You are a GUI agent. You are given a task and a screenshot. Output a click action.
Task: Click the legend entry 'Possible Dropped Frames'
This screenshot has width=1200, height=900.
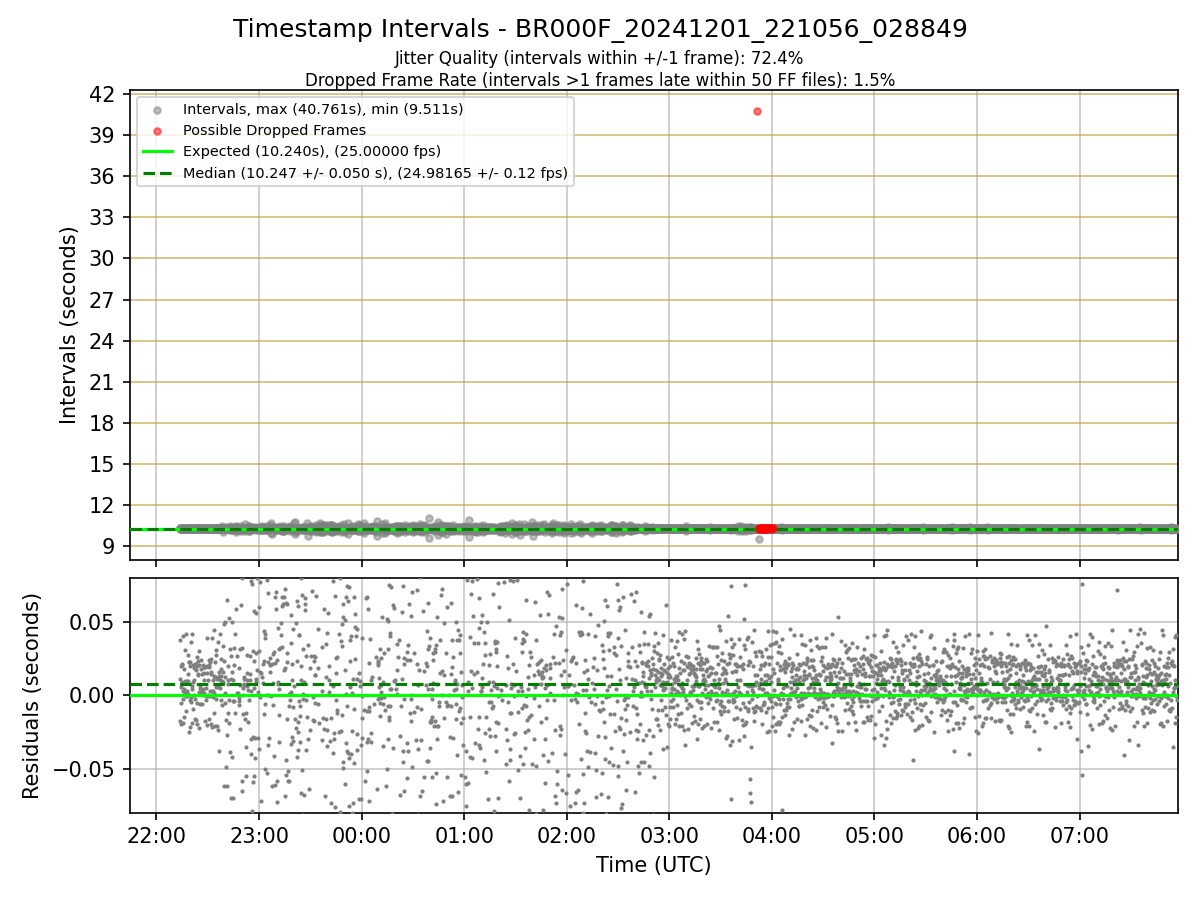274,130
